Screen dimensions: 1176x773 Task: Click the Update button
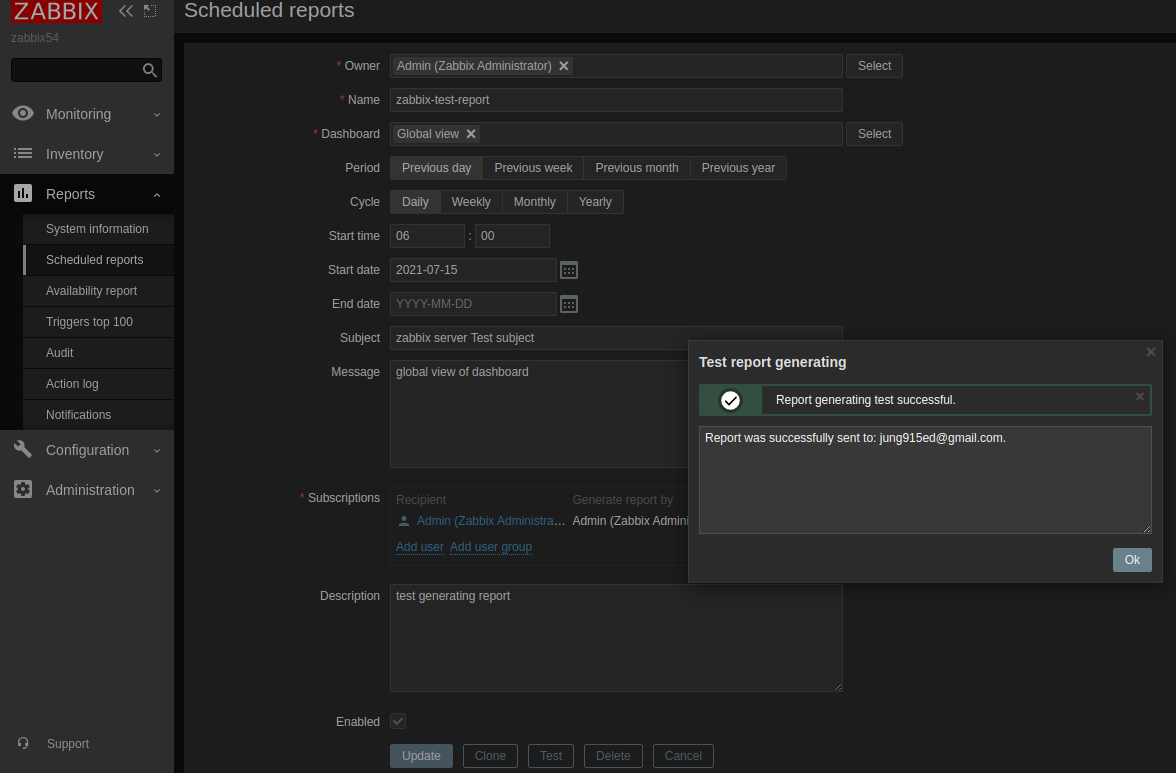click(x=421, y=756)
